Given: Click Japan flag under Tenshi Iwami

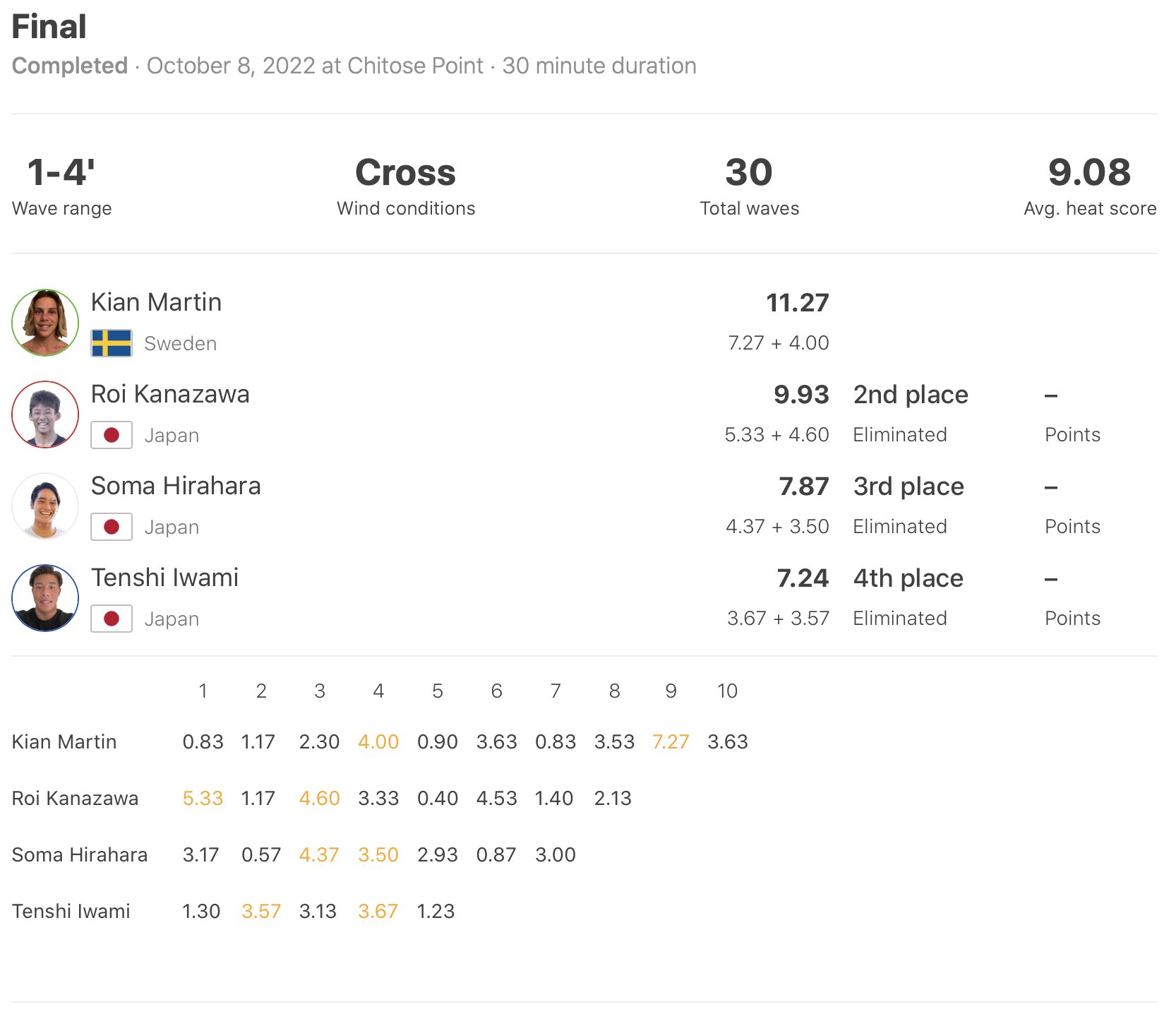Looking at the screenshot, I should tap(112, 619).
